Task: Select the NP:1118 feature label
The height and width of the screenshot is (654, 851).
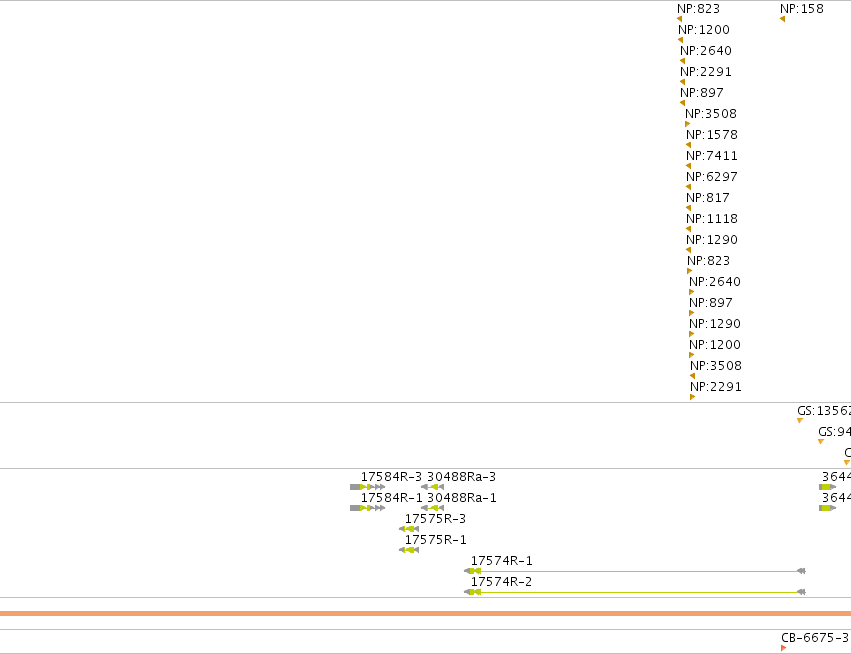Action: click(x=712, y=219)
